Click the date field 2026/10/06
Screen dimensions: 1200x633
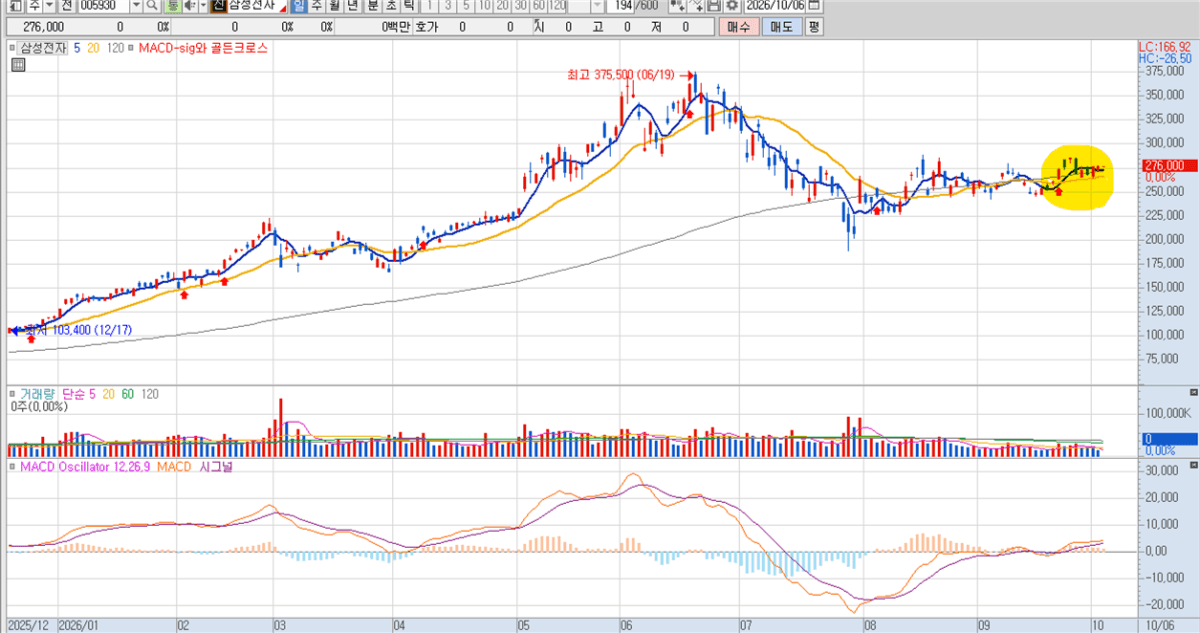coord(775,6)
